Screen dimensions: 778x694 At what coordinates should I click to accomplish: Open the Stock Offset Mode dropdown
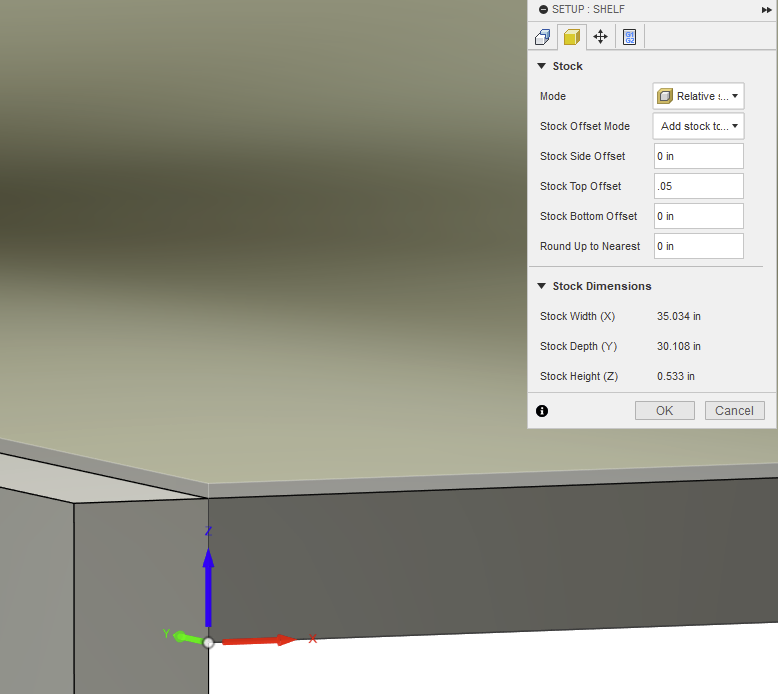pyautogui.click(x=698, y=126)
